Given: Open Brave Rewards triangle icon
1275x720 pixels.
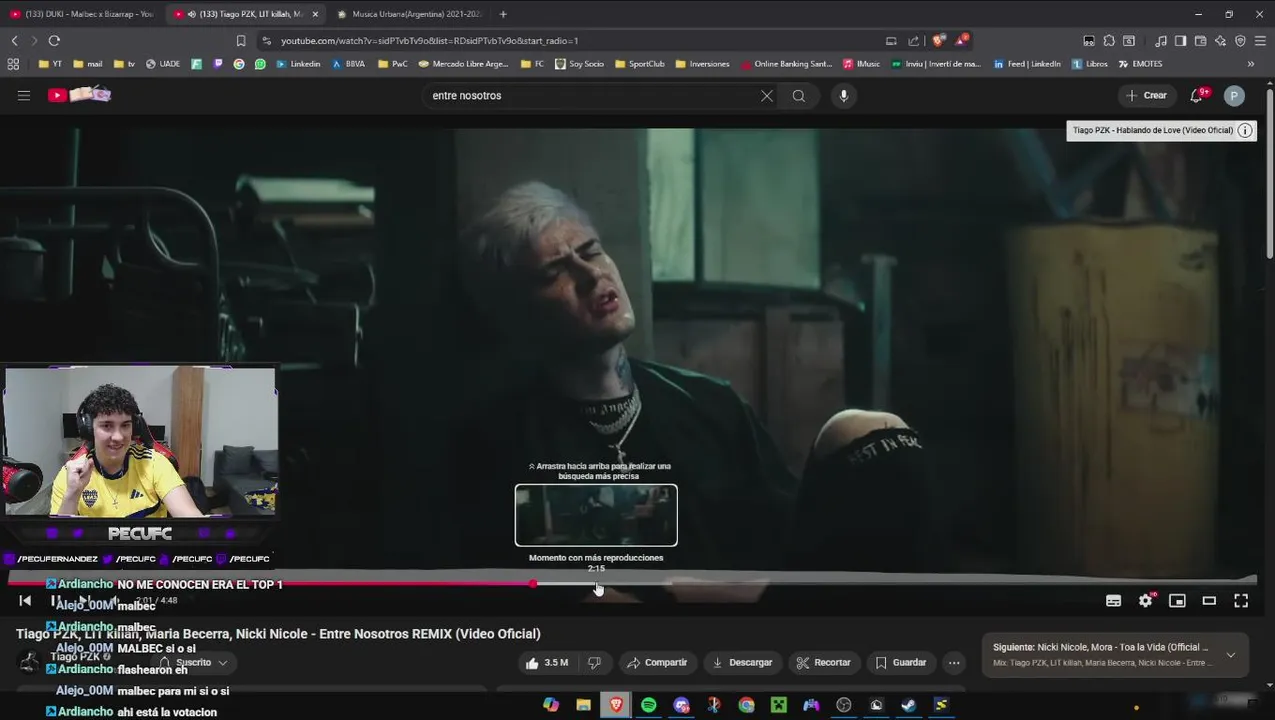Looking at the screenshot, I should [x=961, y=41].
